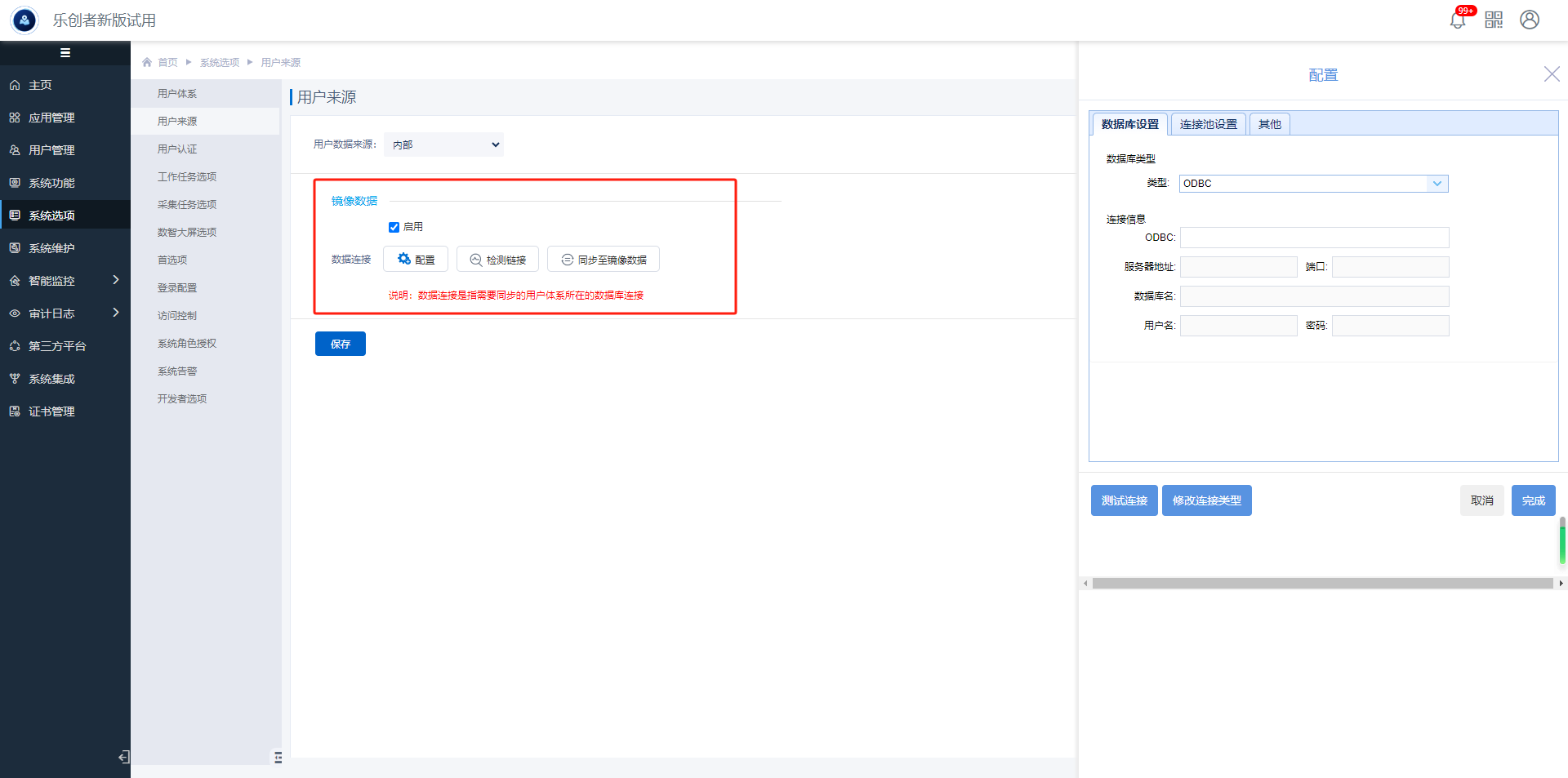Open the notifications bell icon
The width and height of the screenshot is (1568, 778).
coord(1458,20)
